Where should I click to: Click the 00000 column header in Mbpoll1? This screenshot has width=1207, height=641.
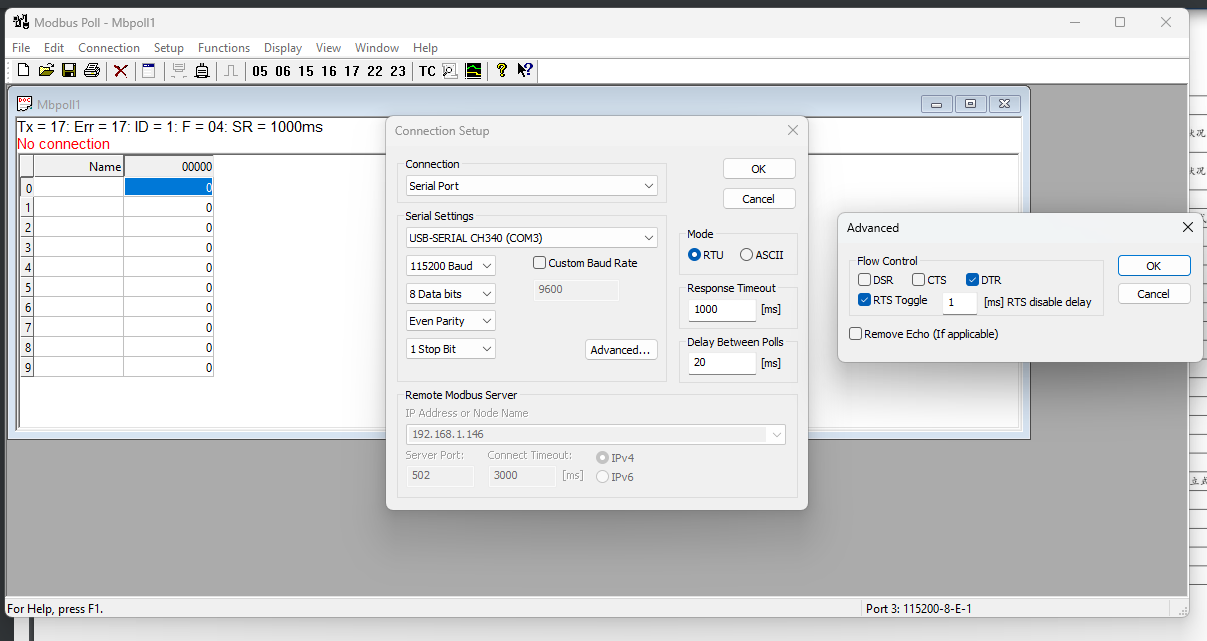(168, 167)
